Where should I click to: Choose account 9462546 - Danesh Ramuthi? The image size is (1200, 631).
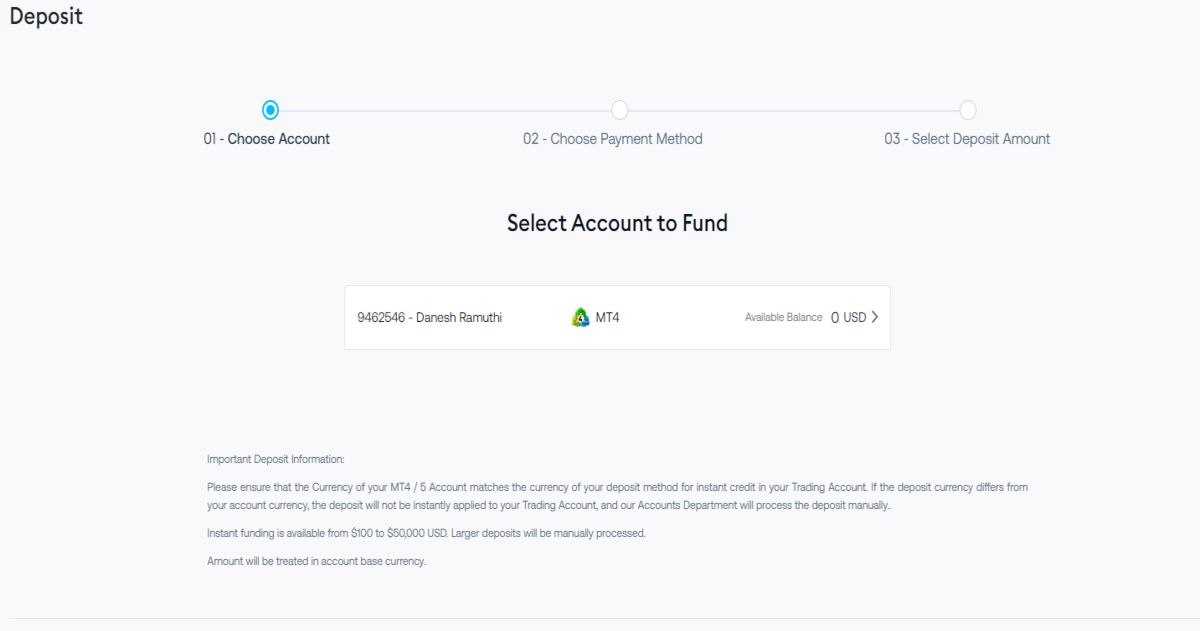point(430,318)
